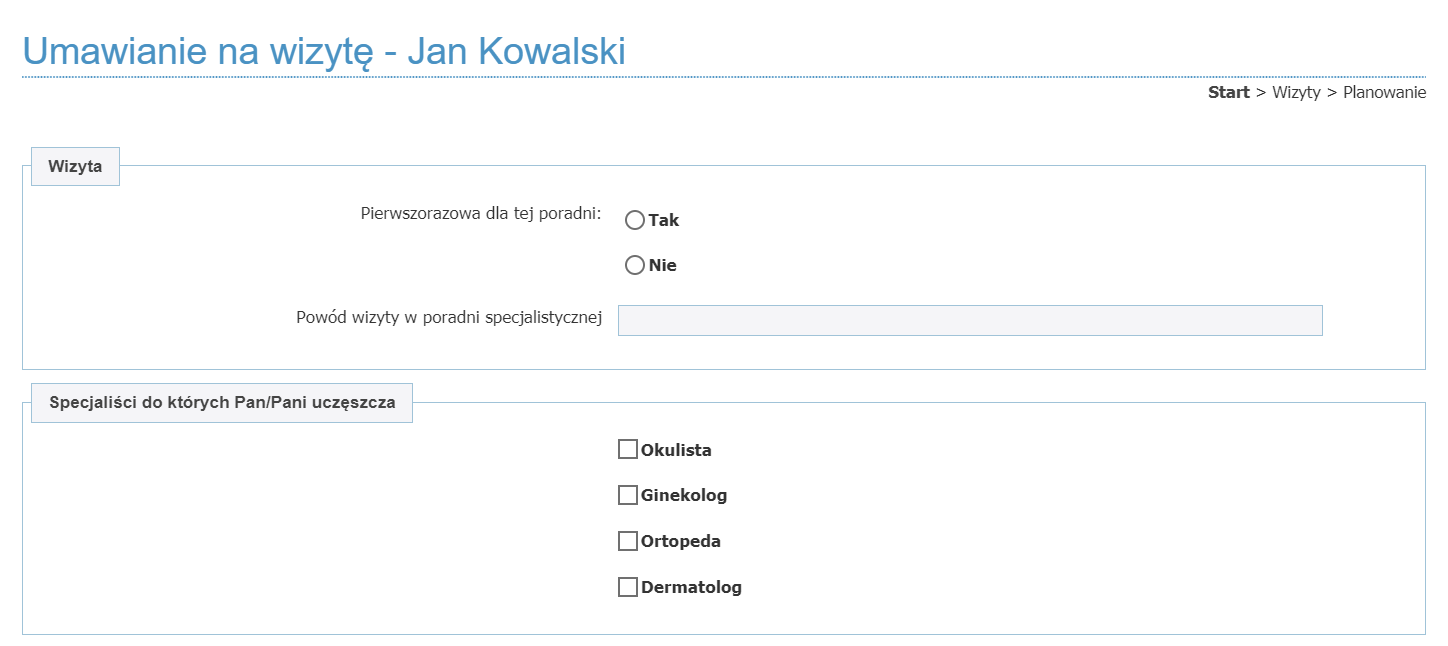Image resolution: width=1448 pixels, height=646 pixels.
Task: Click Planowanie in the breadcrumb trail
Action: pos(1384,93)
